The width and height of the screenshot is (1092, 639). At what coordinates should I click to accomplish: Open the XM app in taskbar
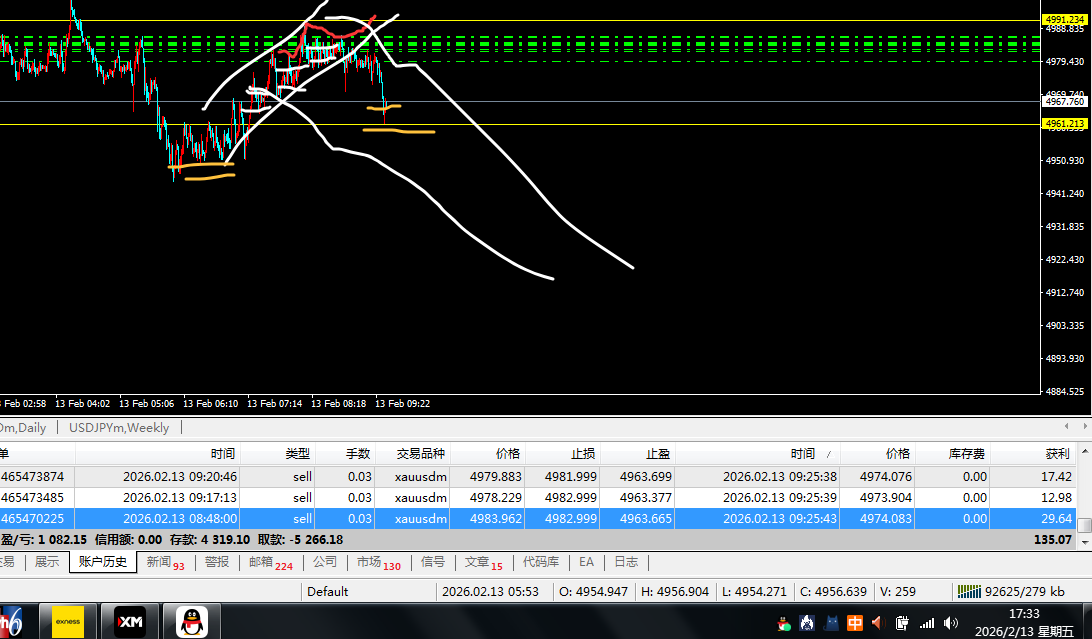click(130, 621)
